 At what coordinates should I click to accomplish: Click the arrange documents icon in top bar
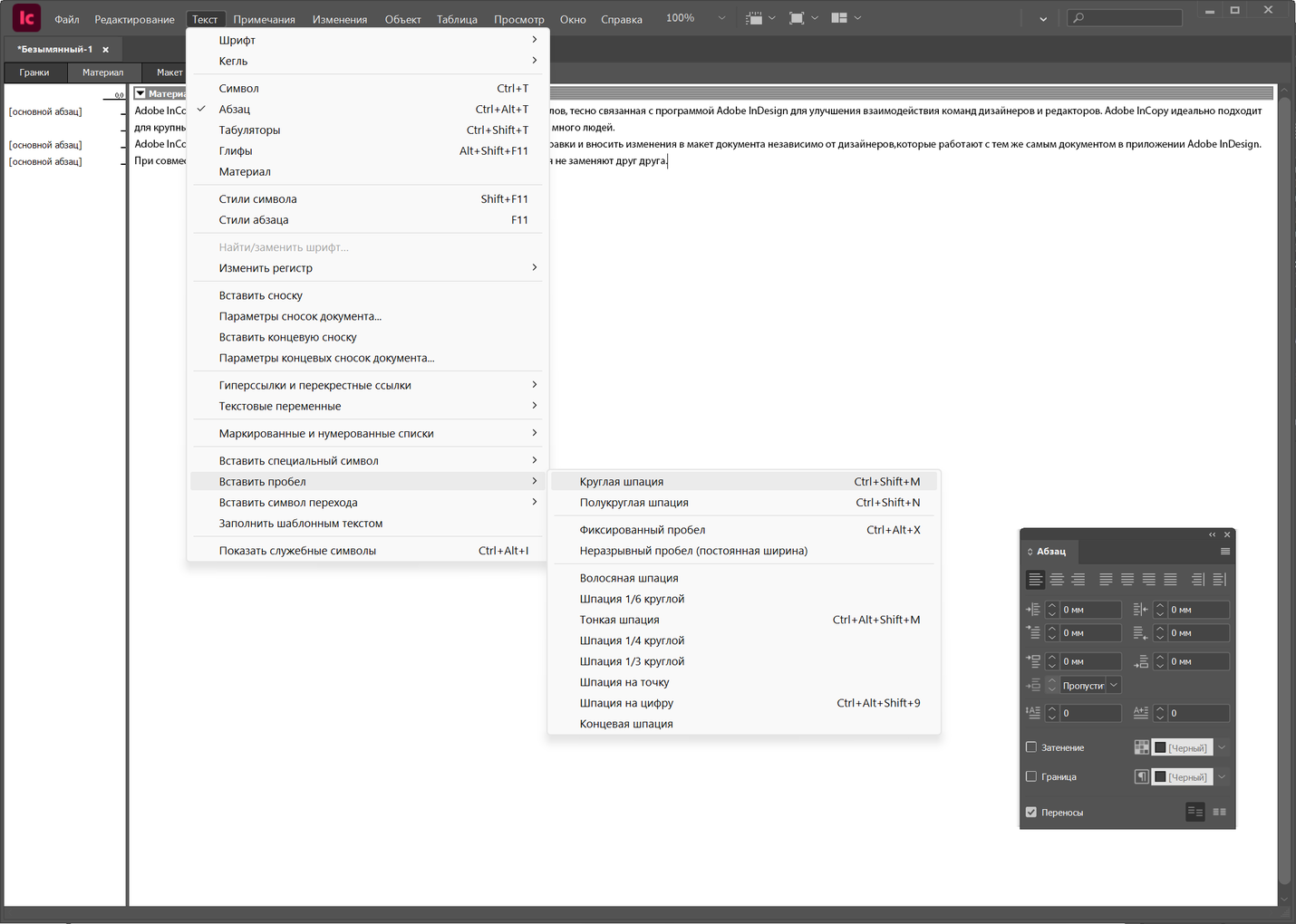(x=839, y=18)
